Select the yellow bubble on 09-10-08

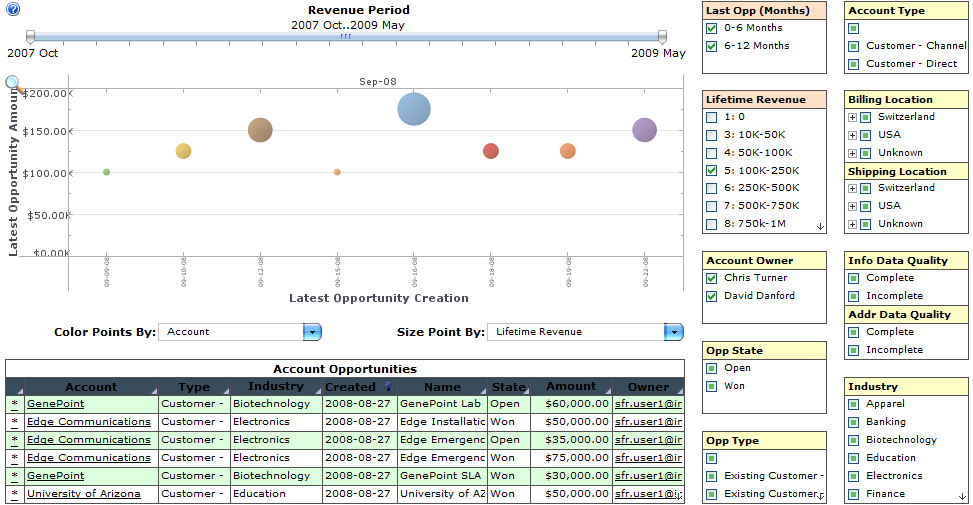[183, 151]
